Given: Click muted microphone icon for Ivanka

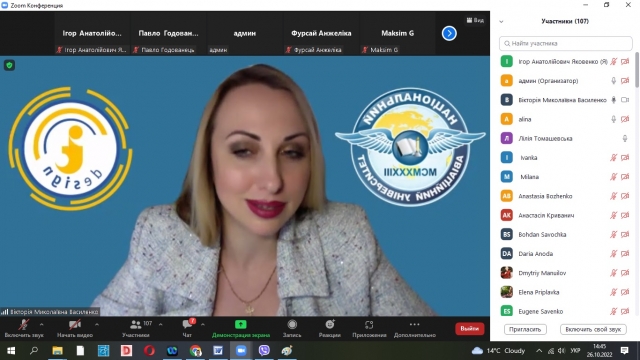Looking at the screenshot, I should [613, 158].
